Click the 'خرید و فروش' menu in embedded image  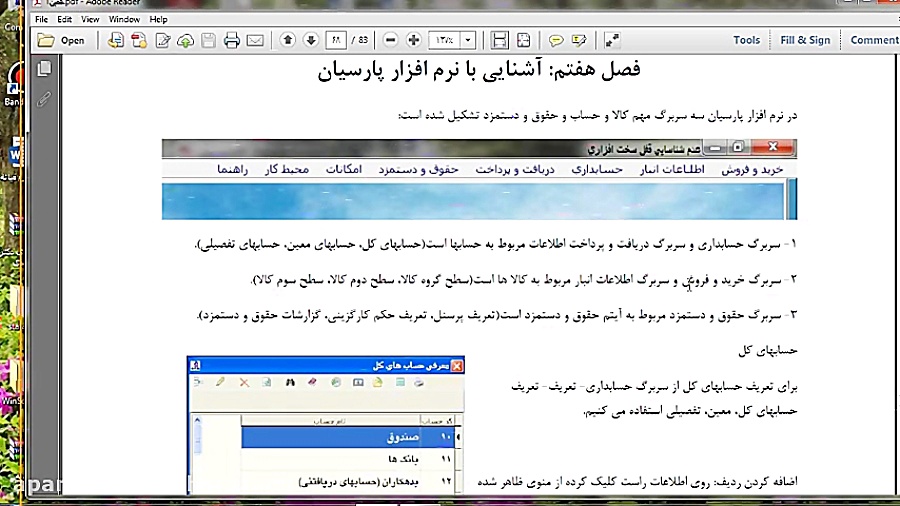coord(752,169)
